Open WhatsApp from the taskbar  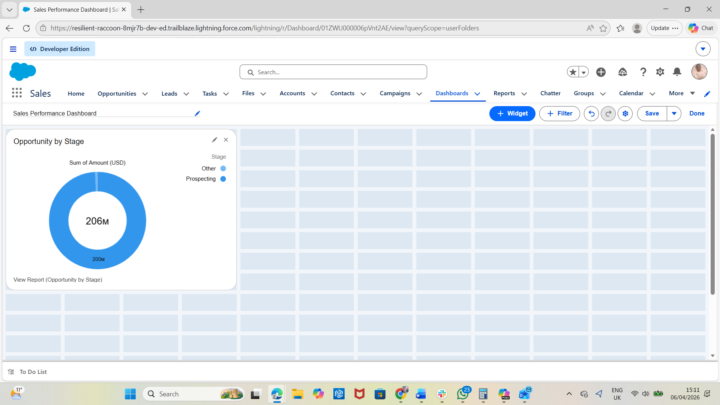click(462, 394)
